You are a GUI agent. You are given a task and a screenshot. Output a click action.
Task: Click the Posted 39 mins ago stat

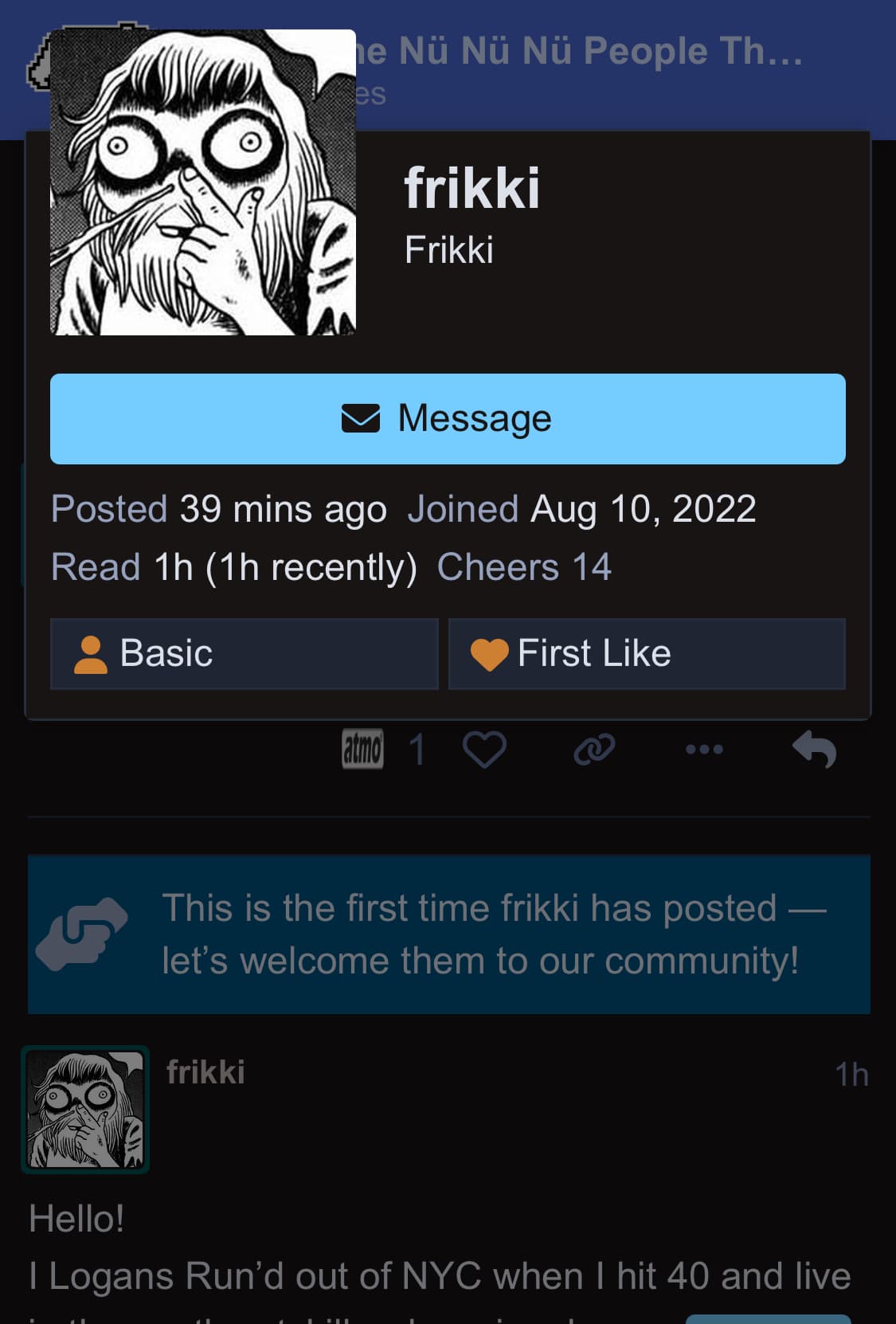pyautogui.click(x=219, y=509)
